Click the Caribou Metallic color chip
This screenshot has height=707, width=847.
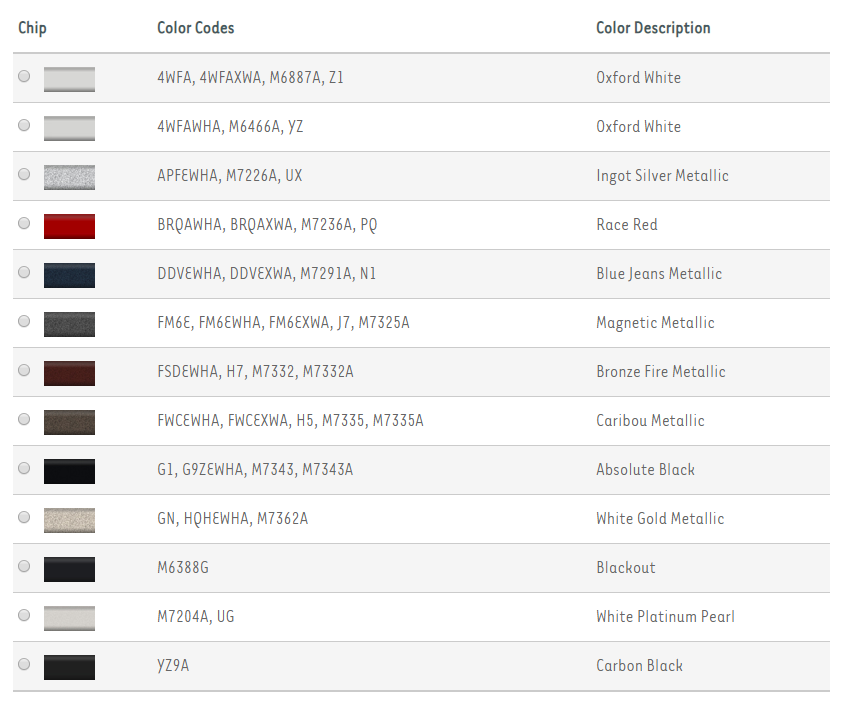[x=68, y=421]
